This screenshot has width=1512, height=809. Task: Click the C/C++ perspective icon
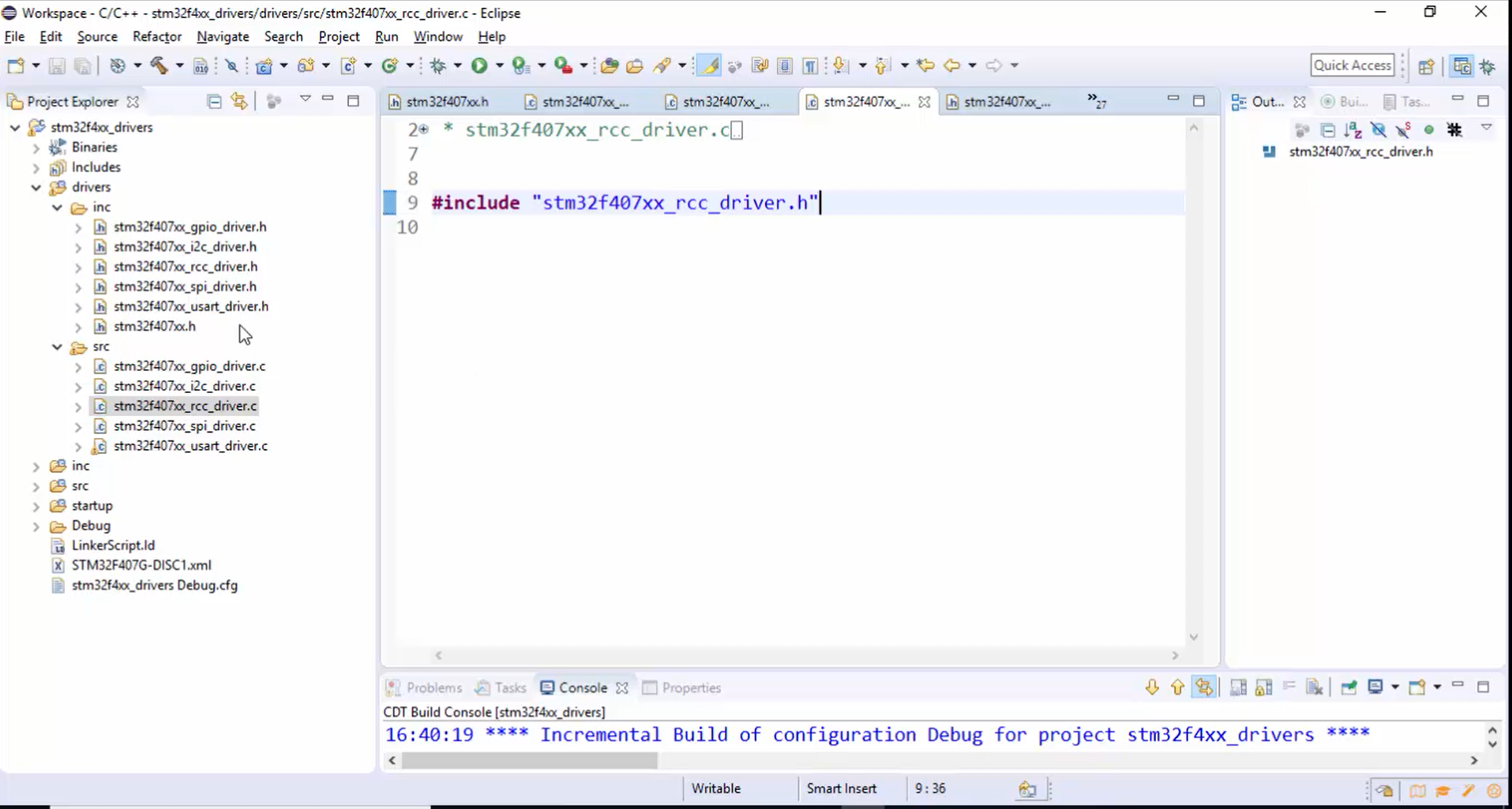(x=1461, y=66)
